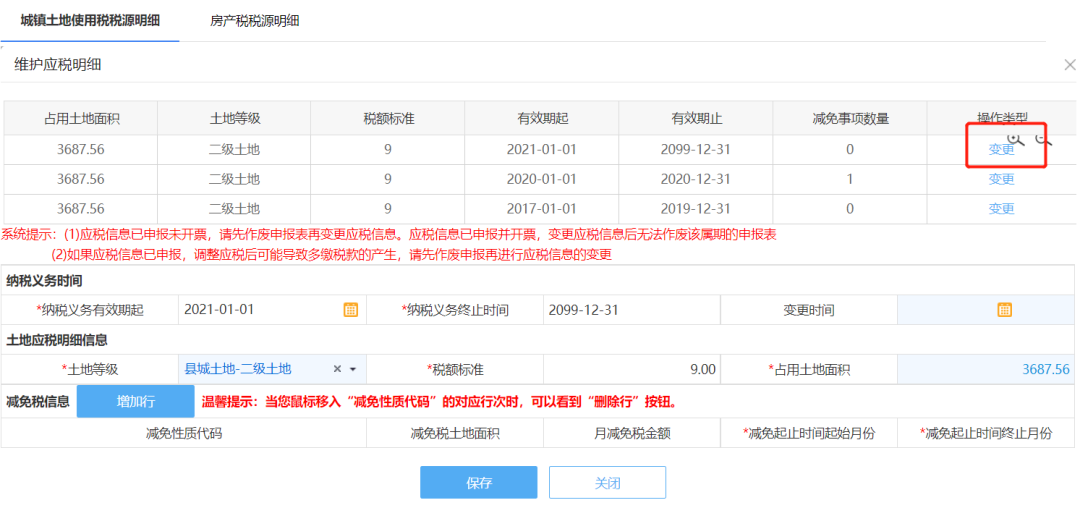Click the 税额标准 field showing 9.00
This screenshot has width=1080, height=529.
(x=632, y=370)
